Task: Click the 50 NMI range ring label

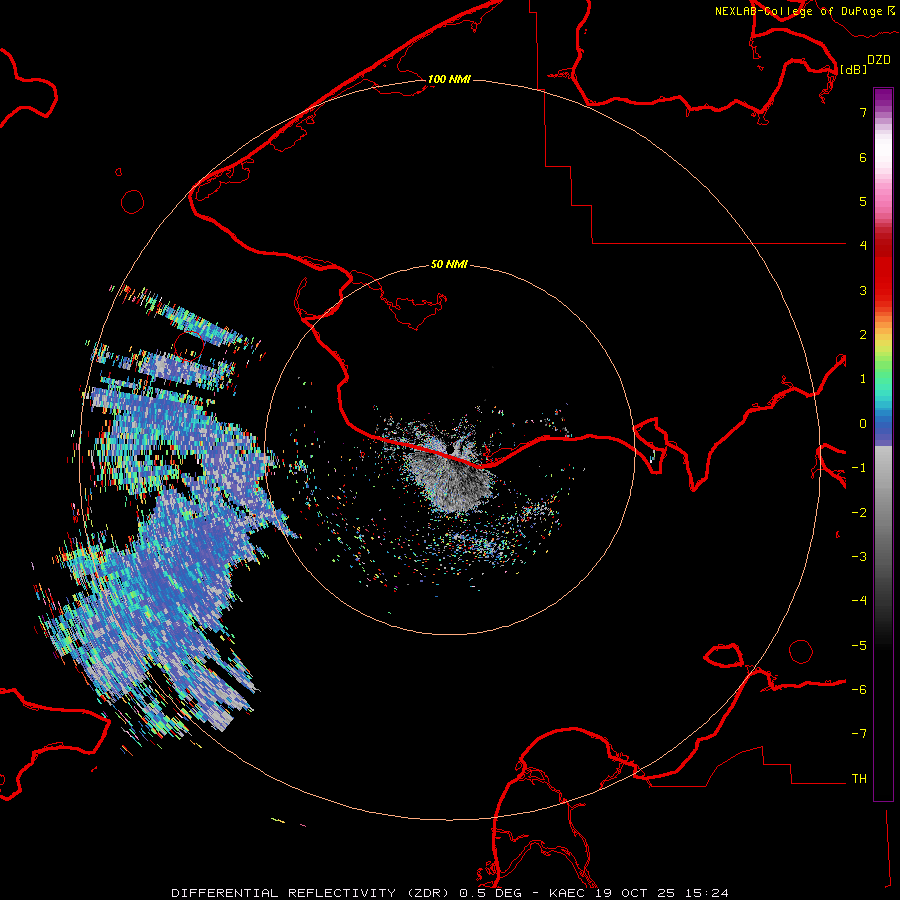Action: (x=449, y=264)
